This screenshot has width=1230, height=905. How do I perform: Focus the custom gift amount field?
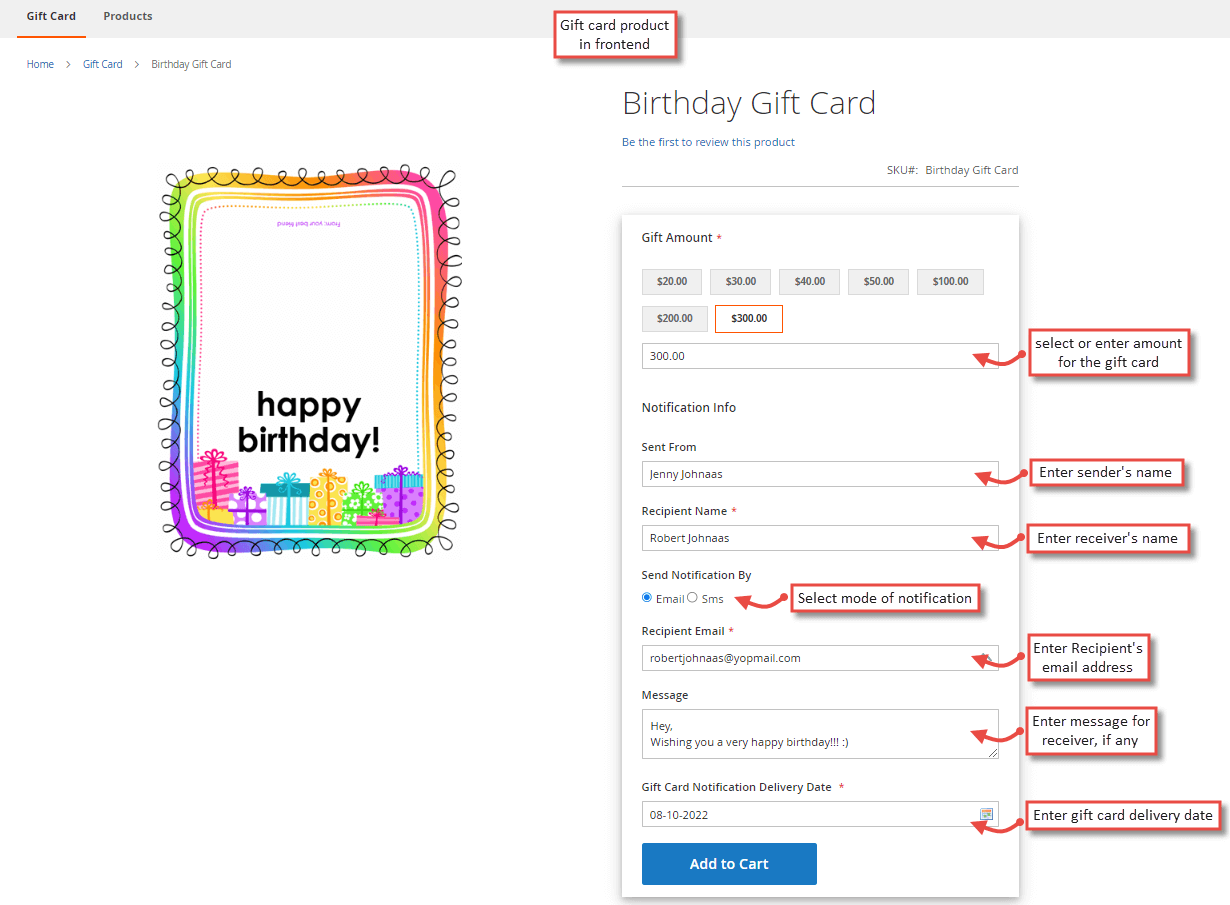[820, 356]
